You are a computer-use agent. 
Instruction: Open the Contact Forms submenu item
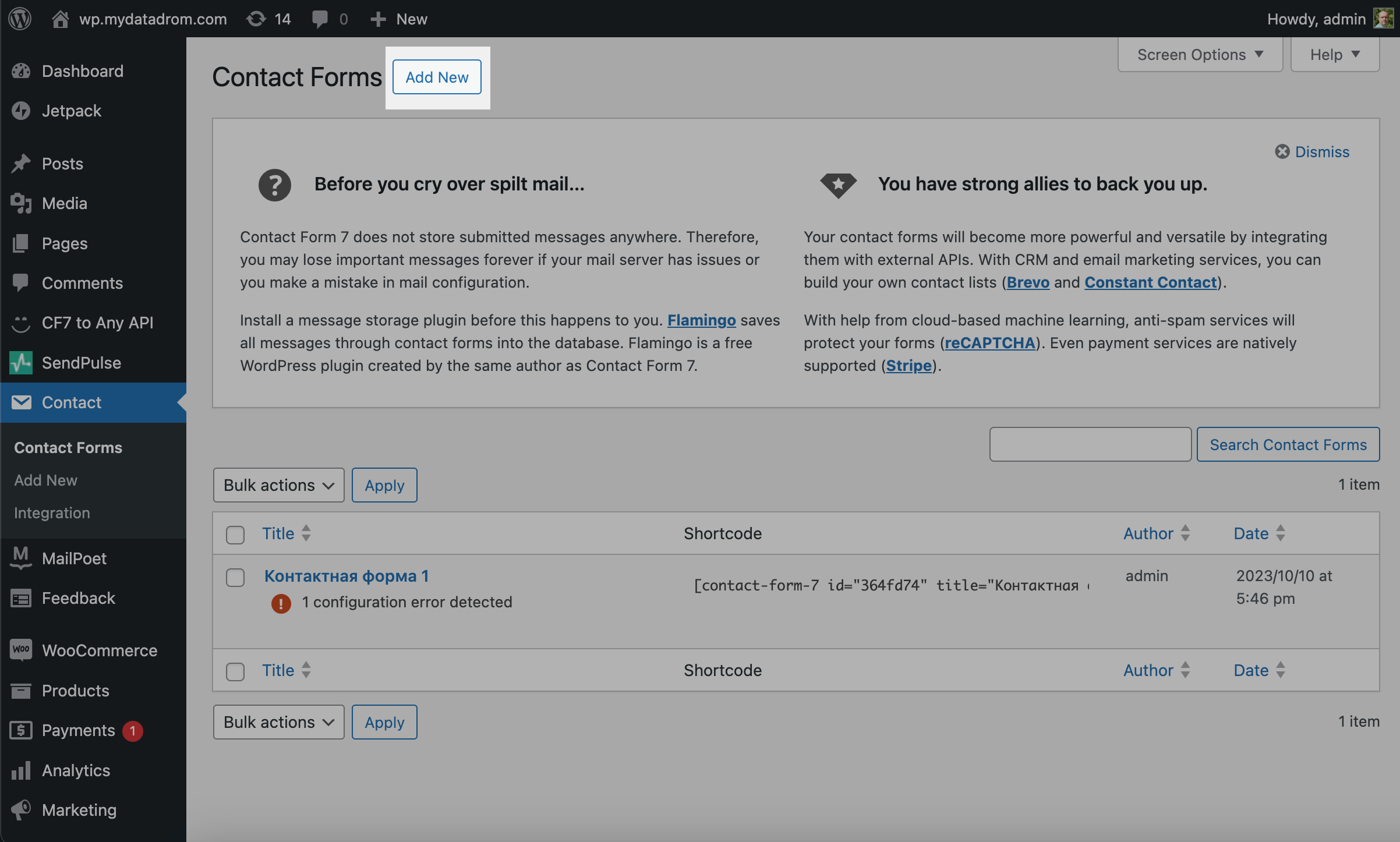pos(68,447)
